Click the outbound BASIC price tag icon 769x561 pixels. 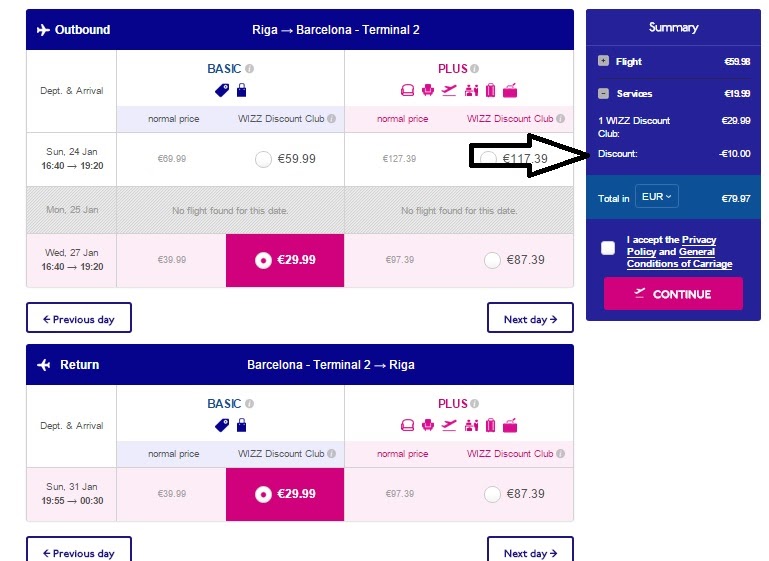(x=223, y=91)
